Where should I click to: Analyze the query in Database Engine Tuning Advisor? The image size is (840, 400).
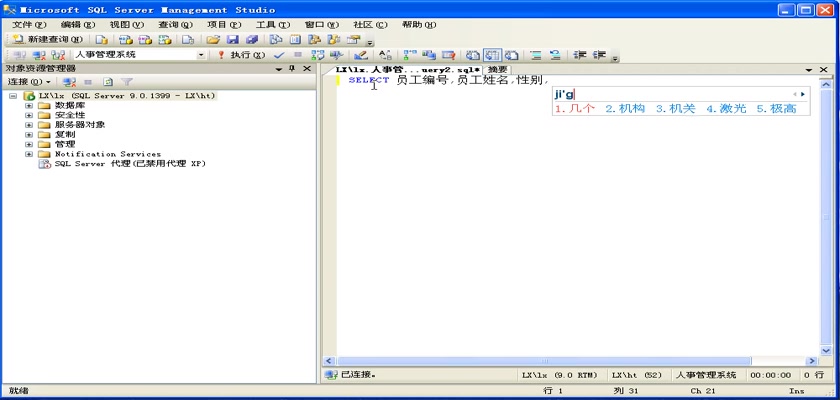pyautogui.click(x=336, y=55)
